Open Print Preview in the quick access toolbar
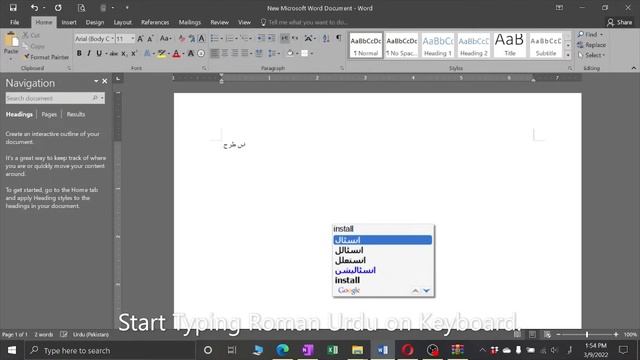The height and width of the screenshot is (360, 640). 81,8
